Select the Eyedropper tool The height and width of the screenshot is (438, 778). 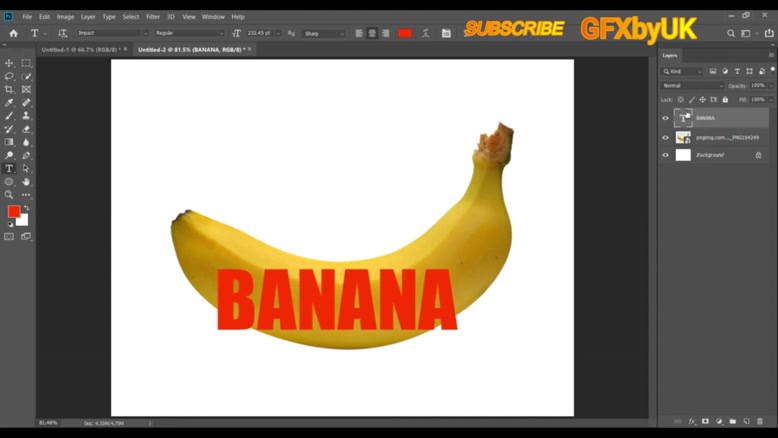(9, 103)
